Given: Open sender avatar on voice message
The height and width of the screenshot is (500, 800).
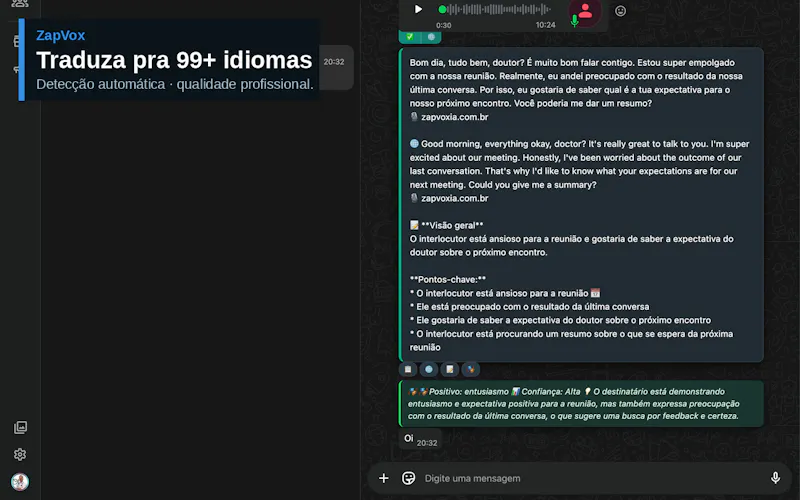Looking at the screenshot, I should [585, 11].
